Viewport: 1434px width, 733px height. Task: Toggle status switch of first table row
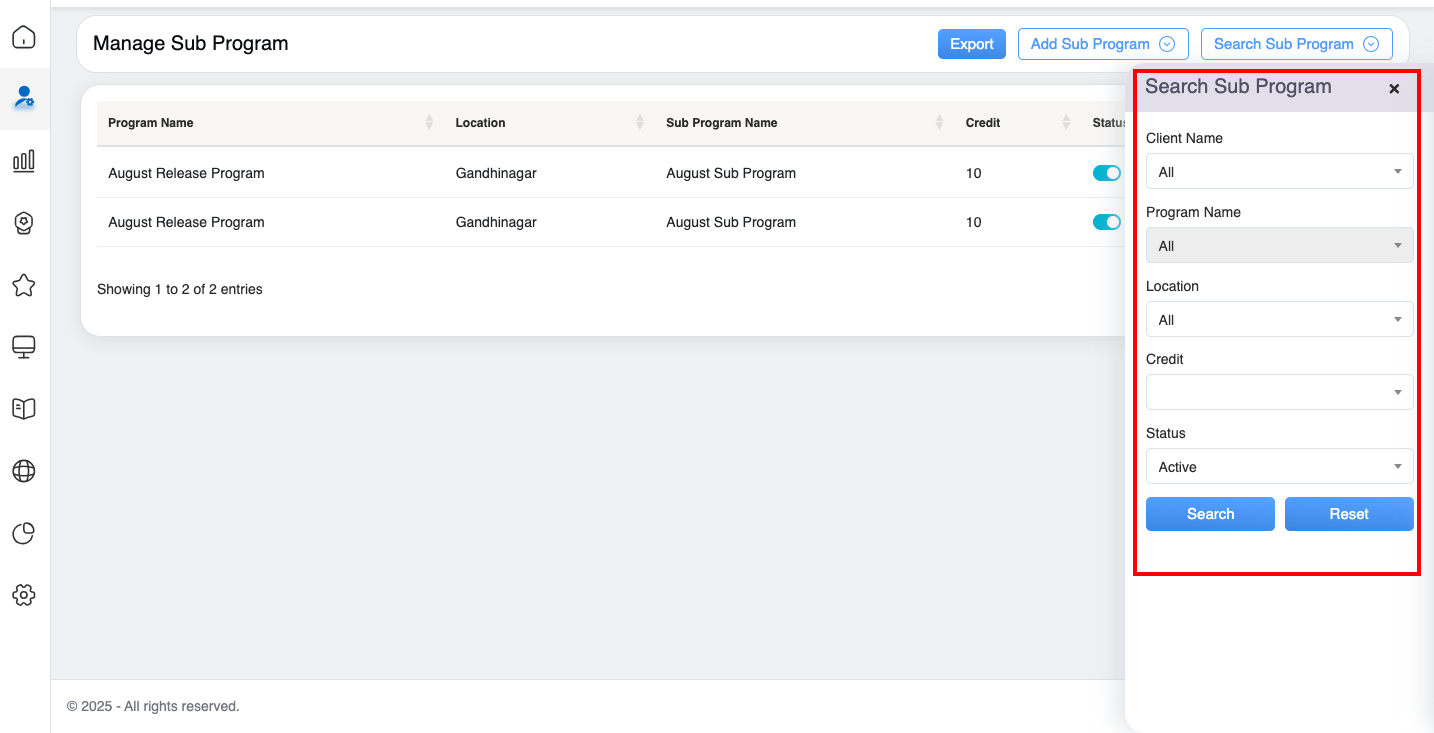coord(1106,173)
